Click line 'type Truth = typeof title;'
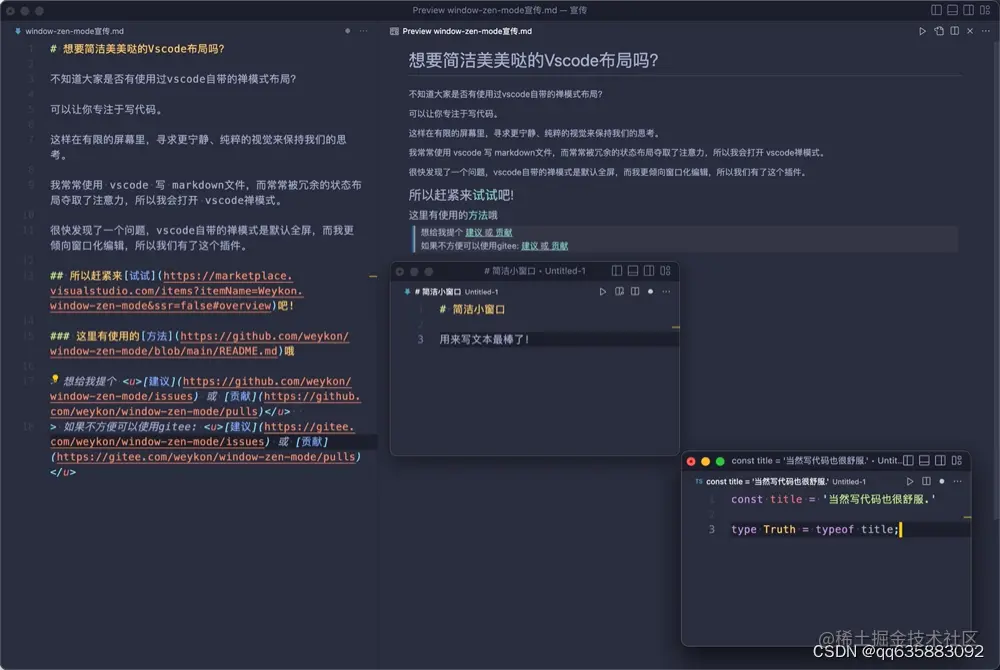Viewport: 1000px width, 670px height. pyautogui.click(x=815, y=529)
